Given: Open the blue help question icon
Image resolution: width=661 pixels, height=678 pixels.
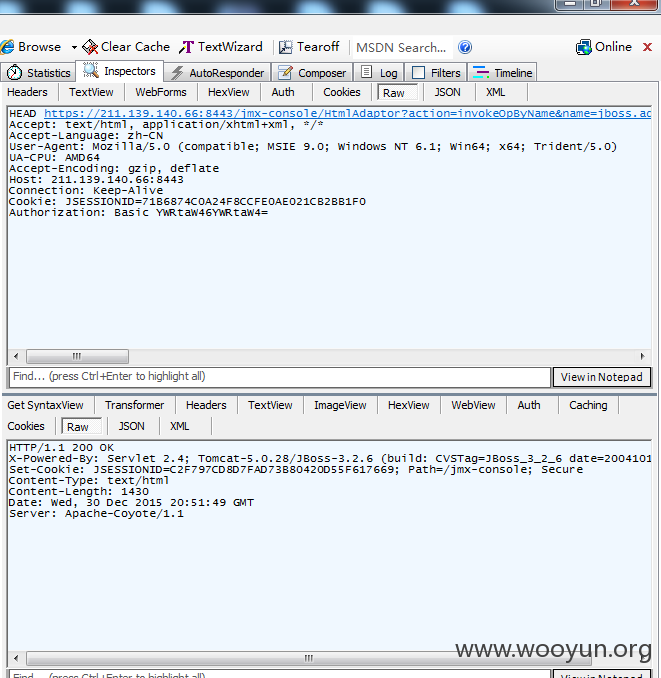Looking at the screenshot, I should click(465, 47).
